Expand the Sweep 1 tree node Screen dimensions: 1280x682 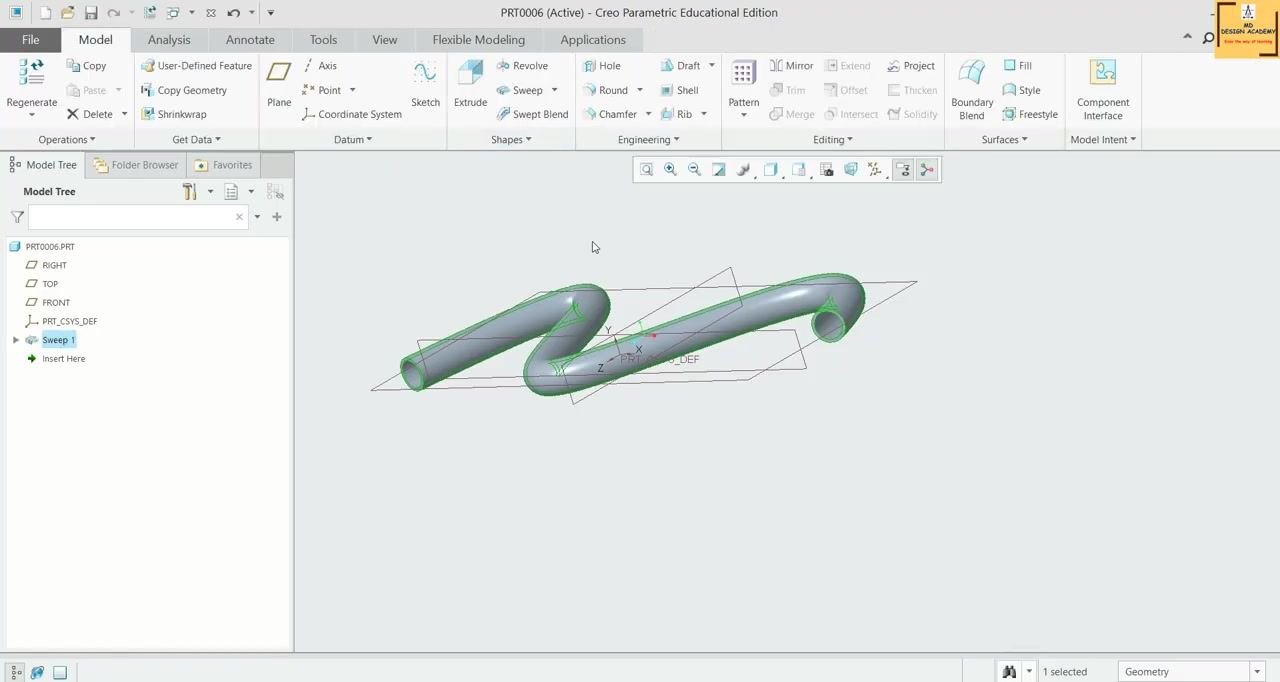(16, 340)
